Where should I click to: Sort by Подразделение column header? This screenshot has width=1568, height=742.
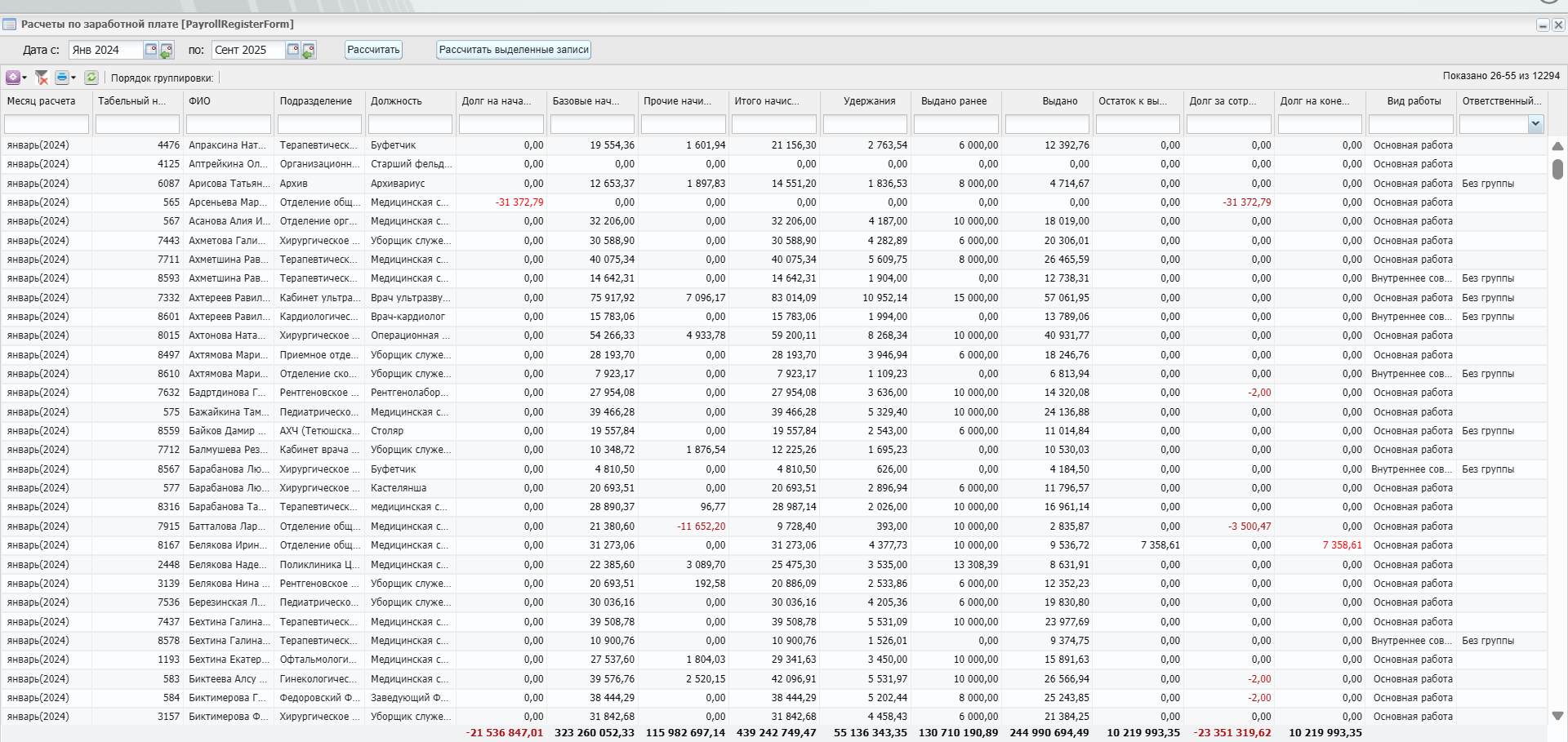point(319,101)
